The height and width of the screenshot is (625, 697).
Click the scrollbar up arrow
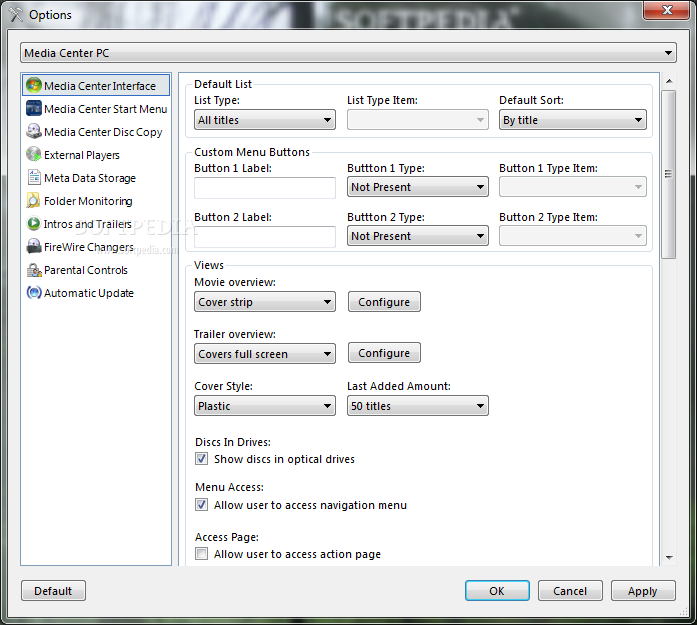[x=669, y=81]
